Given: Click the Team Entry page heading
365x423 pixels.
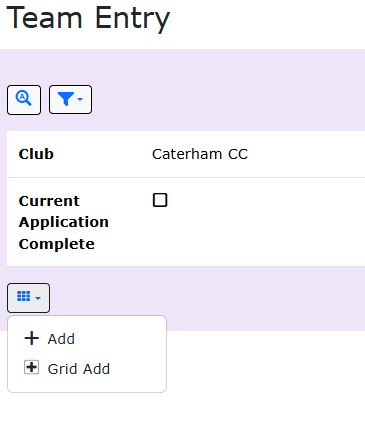Looking at the screenshot, I should [x=88, y=19].
